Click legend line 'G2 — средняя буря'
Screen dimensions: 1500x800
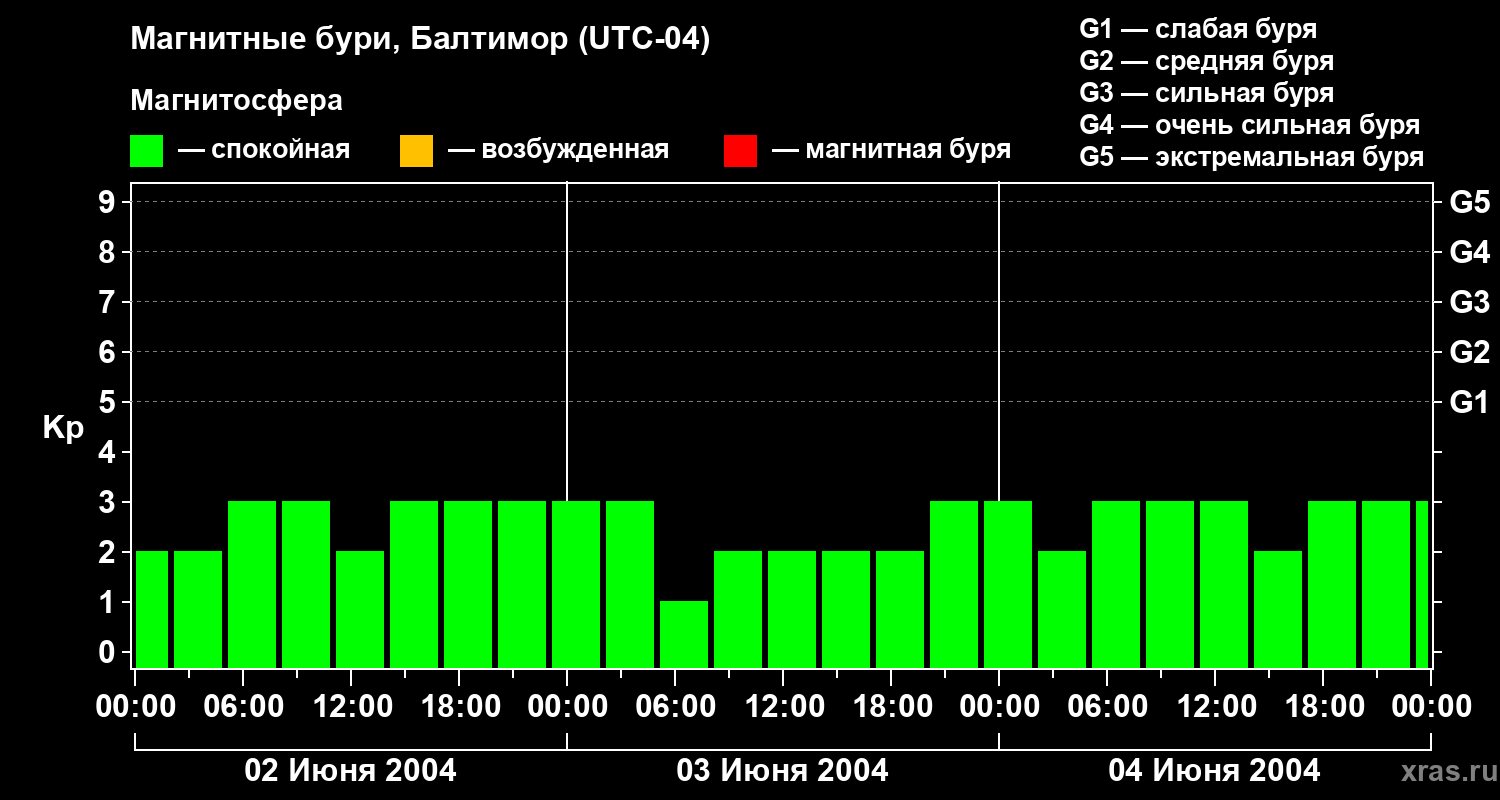[x=1207, y=61]
